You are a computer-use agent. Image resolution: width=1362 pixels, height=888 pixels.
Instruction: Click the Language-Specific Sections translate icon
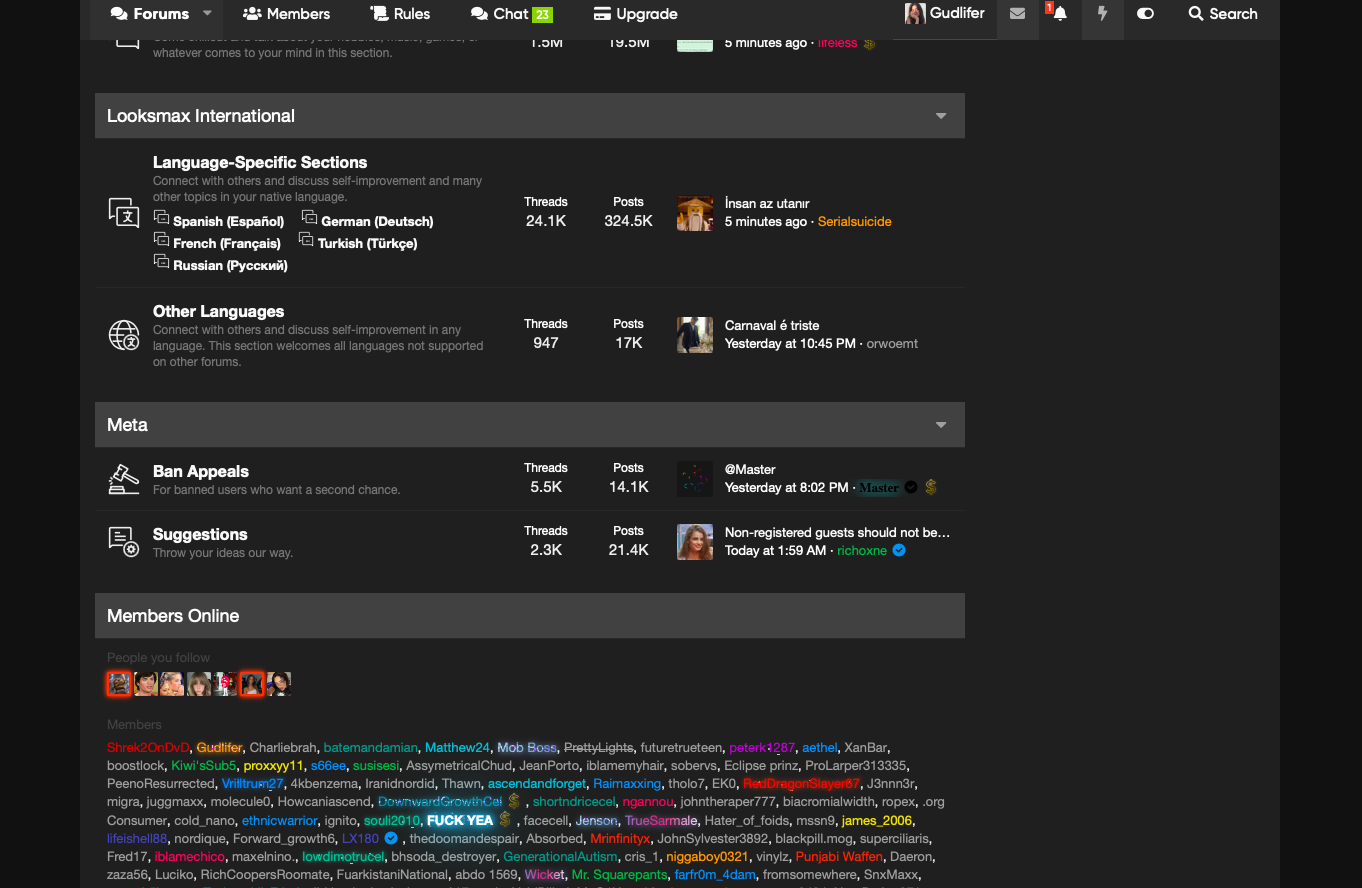click(x=124, y=212)
